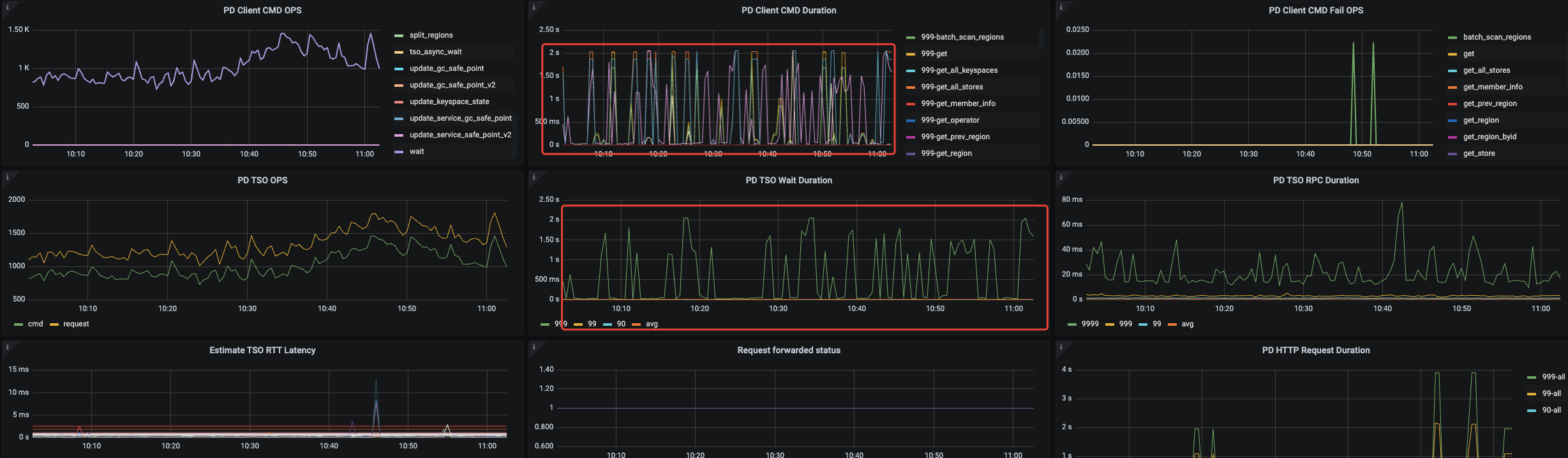
Task: Click the Estimate TSO RTT Latency panel title
Action: [x=262, y=350]
